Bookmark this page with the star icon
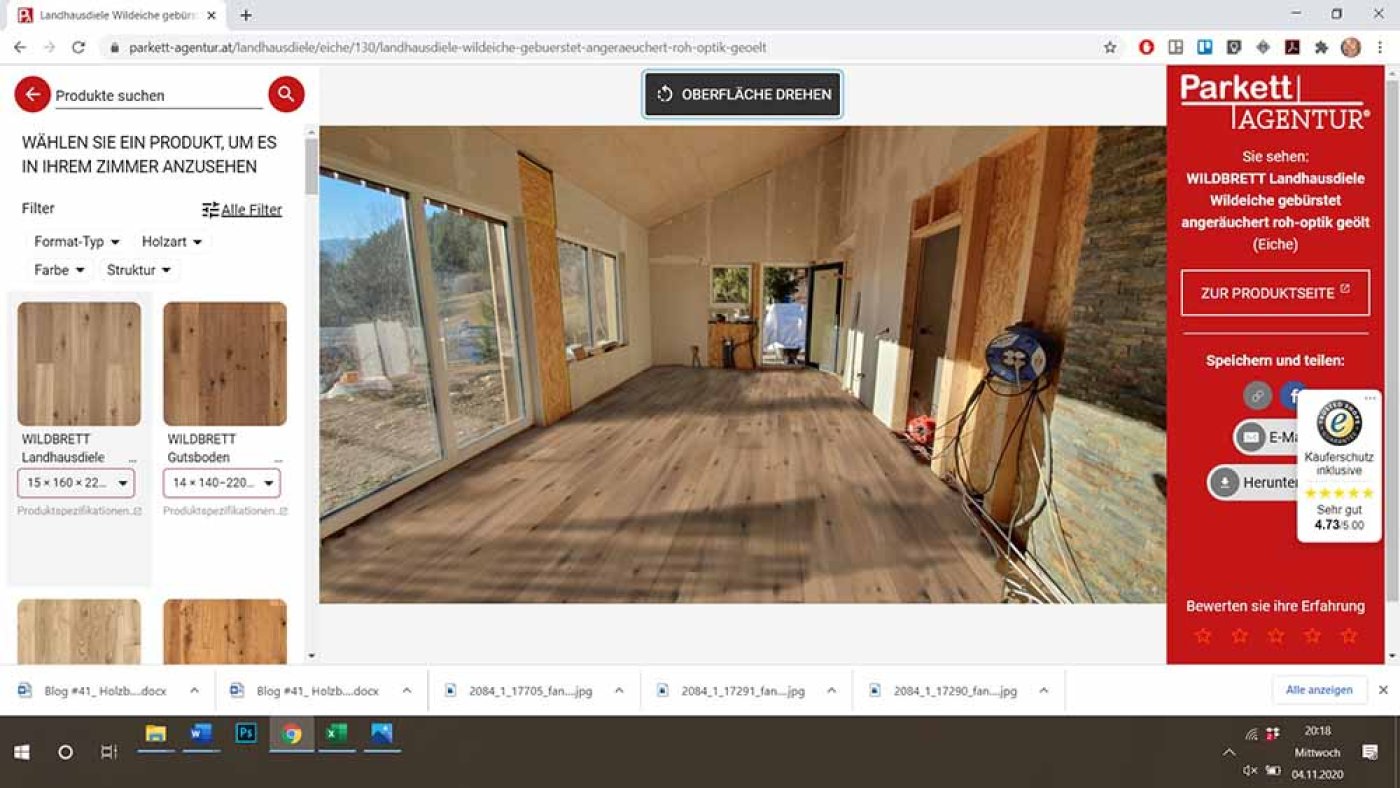The image size is (1400, 788). tap(1110, 47)
